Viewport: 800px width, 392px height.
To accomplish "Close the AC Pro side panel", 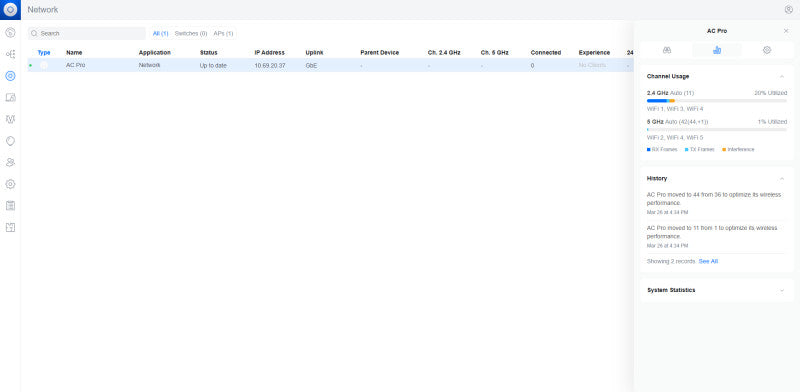I will (786, 31).
